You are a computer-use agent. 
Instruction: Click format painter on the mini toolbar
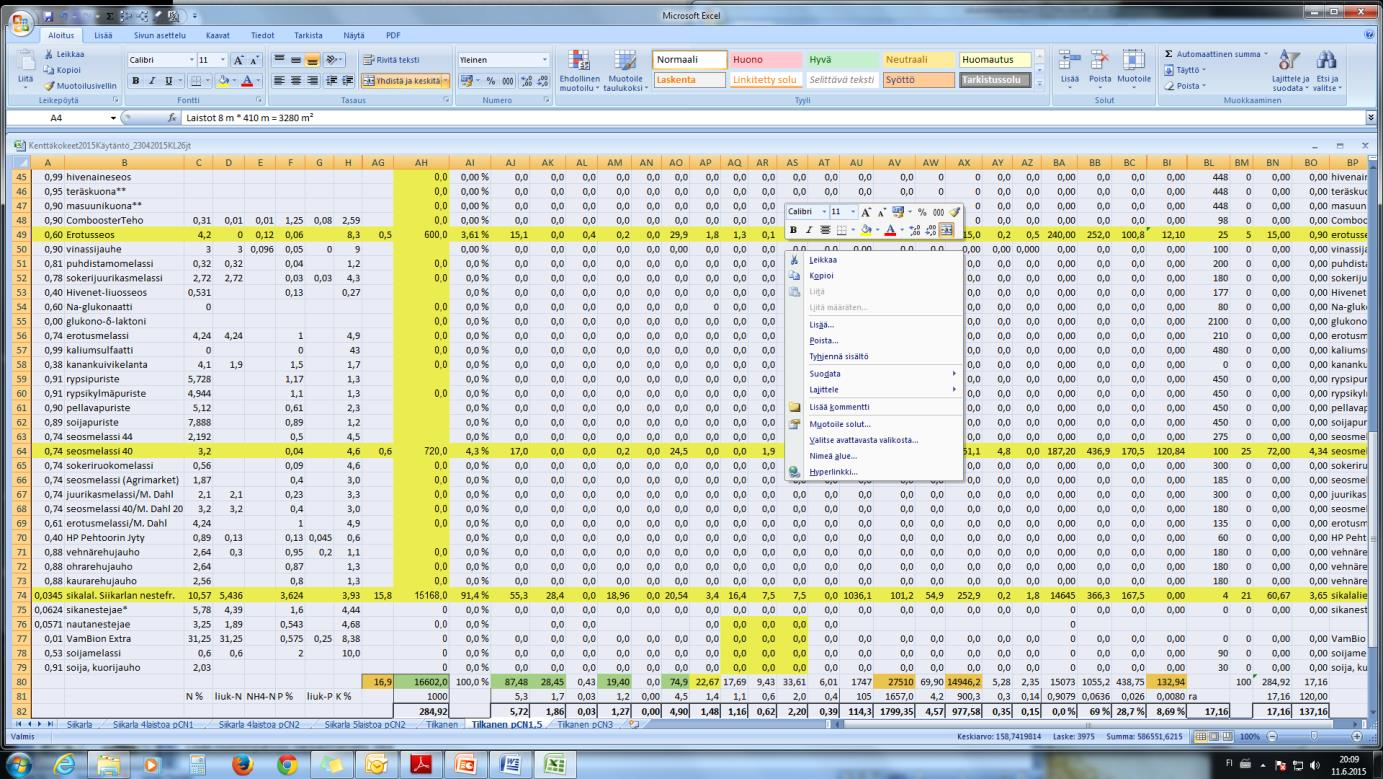(955, 212)
